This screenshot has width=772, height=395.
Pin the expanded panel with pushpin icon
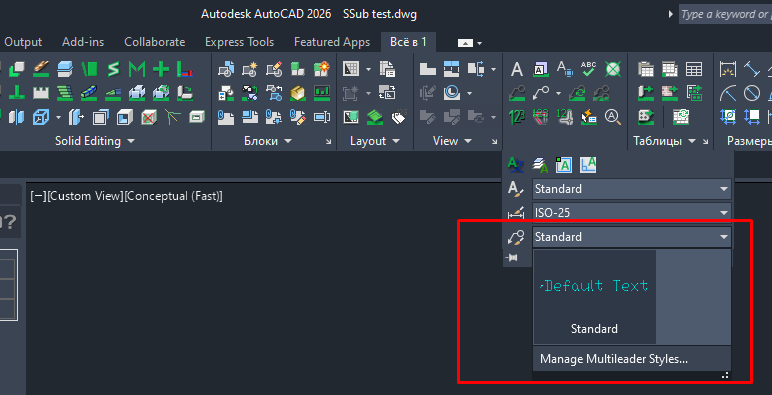(x=512, y=258)
